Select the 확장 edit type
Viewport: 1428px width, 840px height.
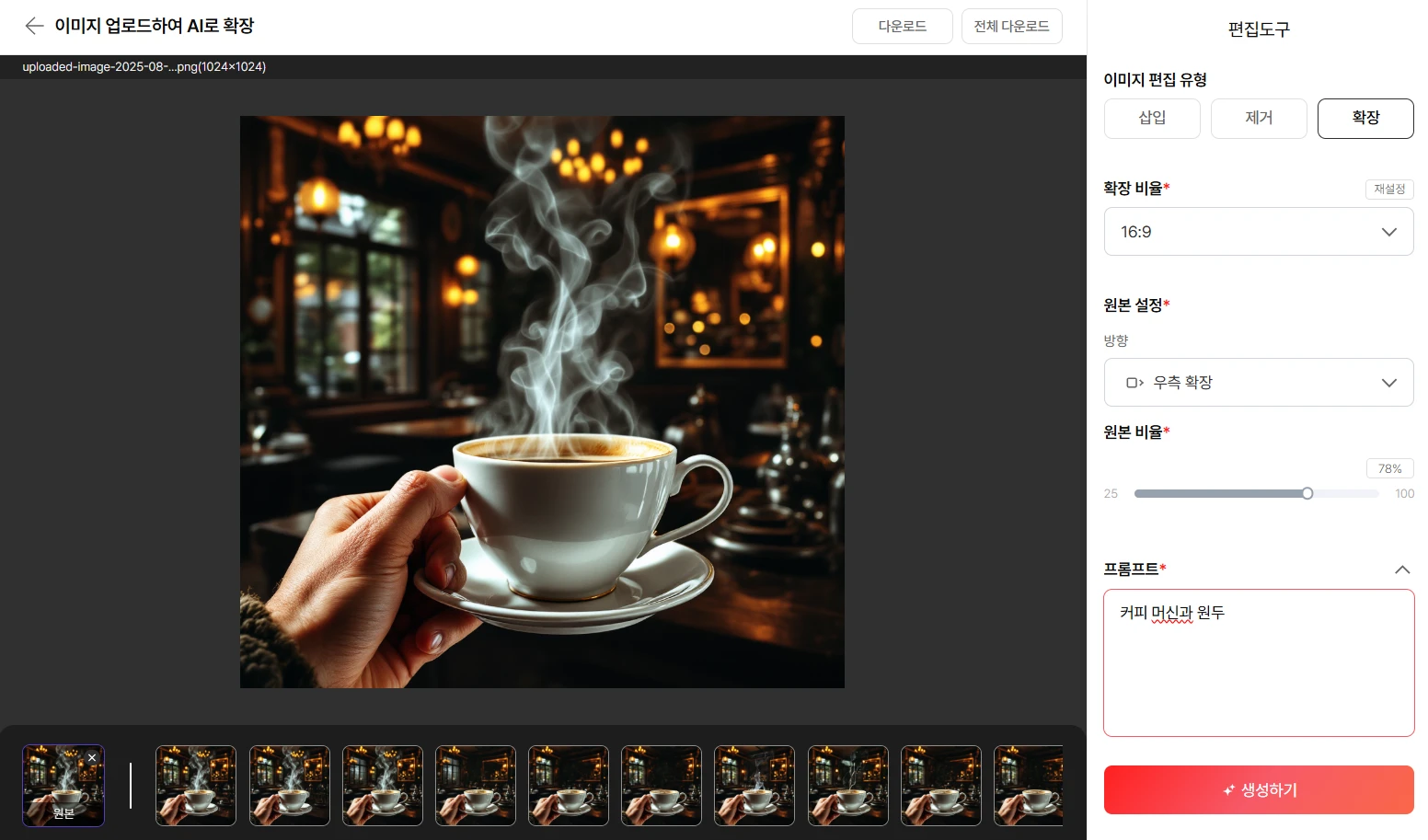point(1365,118)
